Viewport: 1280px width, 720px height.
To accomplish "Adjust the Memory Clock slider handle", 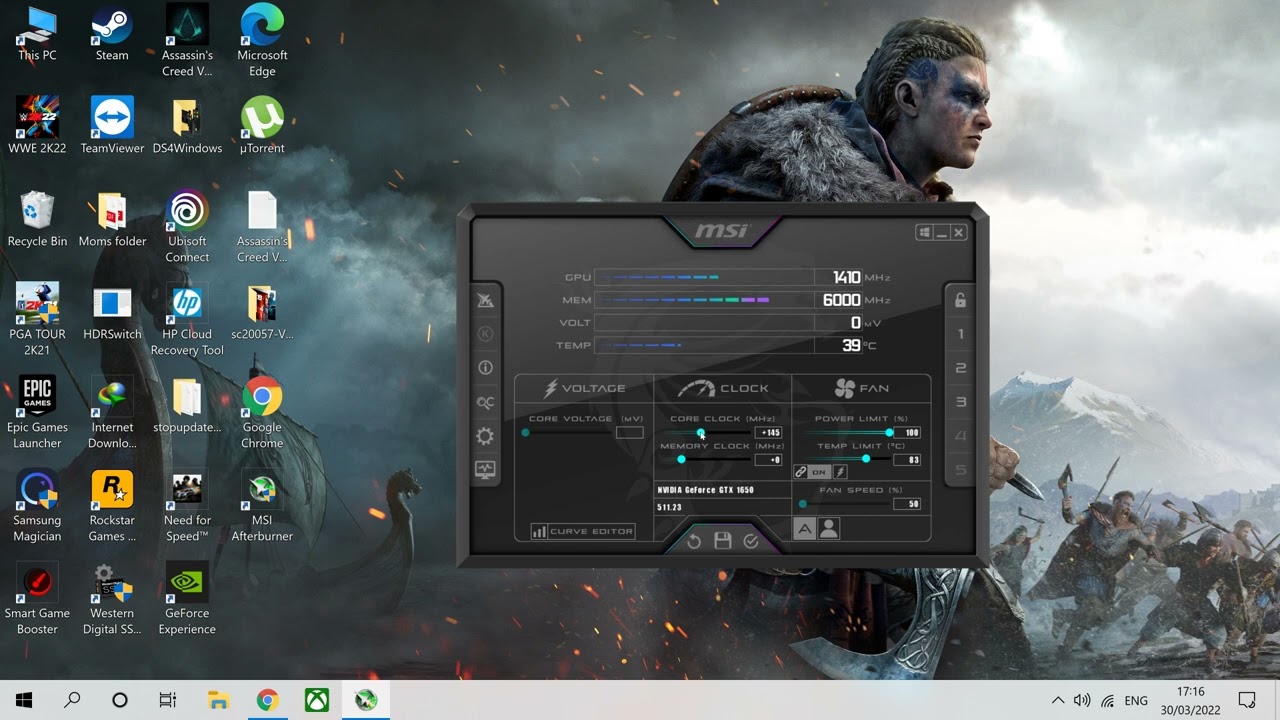I will [x=681, y=459].
